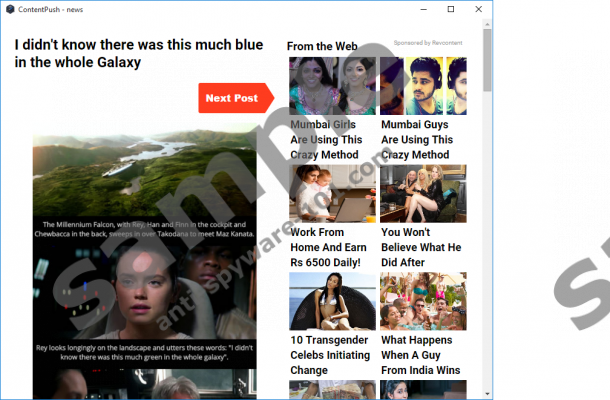This screenshot has width=610, height=400.
Task: Open the 'You Won't Believe' ad image
Action: point(423,194)
